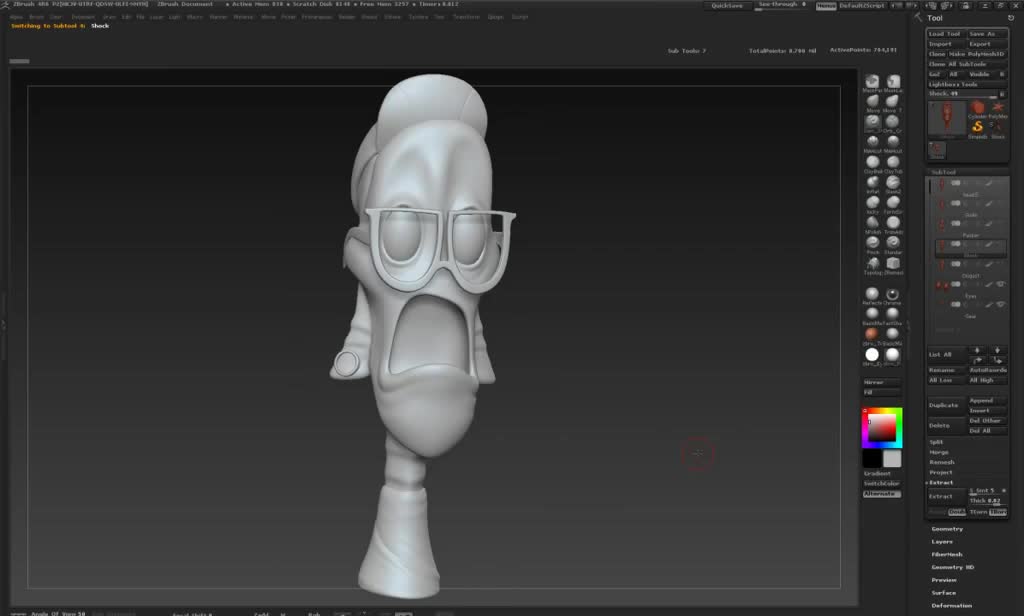Click inside the color picker square
Image resolution: width=1024 pixels, height=616 pixels.
(x=882, y=428)
